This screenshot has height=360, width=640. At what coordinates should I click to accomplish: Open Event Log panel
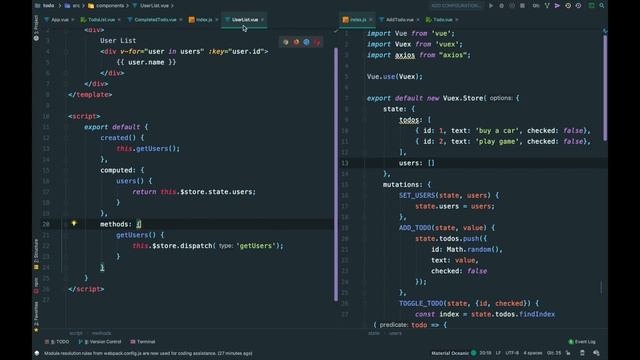coord(582,342)
